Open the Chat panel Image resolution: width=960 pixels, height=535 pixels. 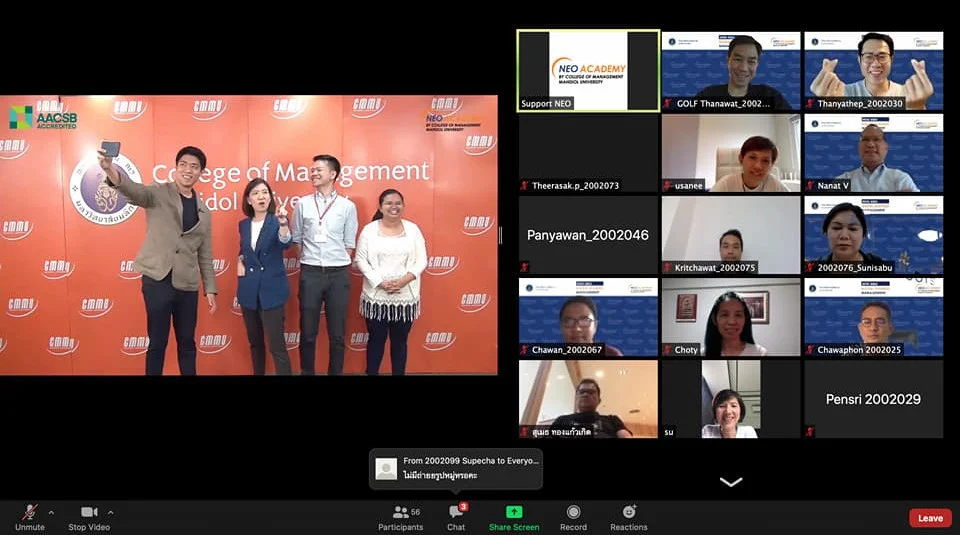pyautogui.click(x=456, y=517)
